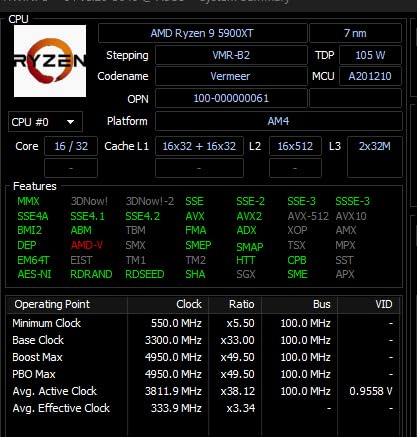Open the CPU #0 selector dropdown

pos(45,122)
